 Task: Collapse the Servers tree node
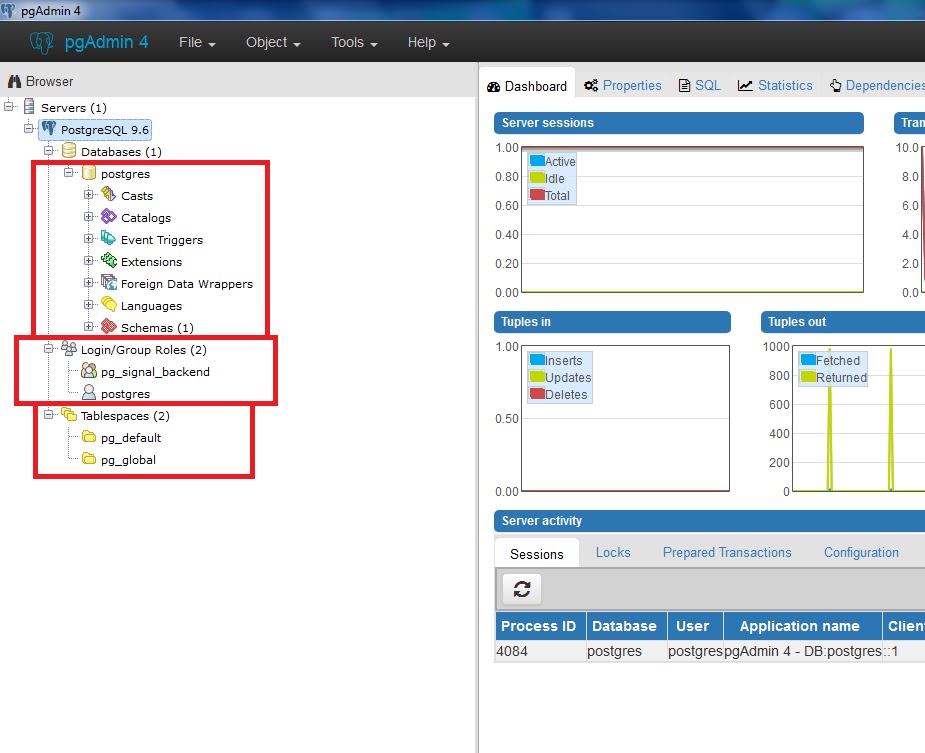coord(9,106)
